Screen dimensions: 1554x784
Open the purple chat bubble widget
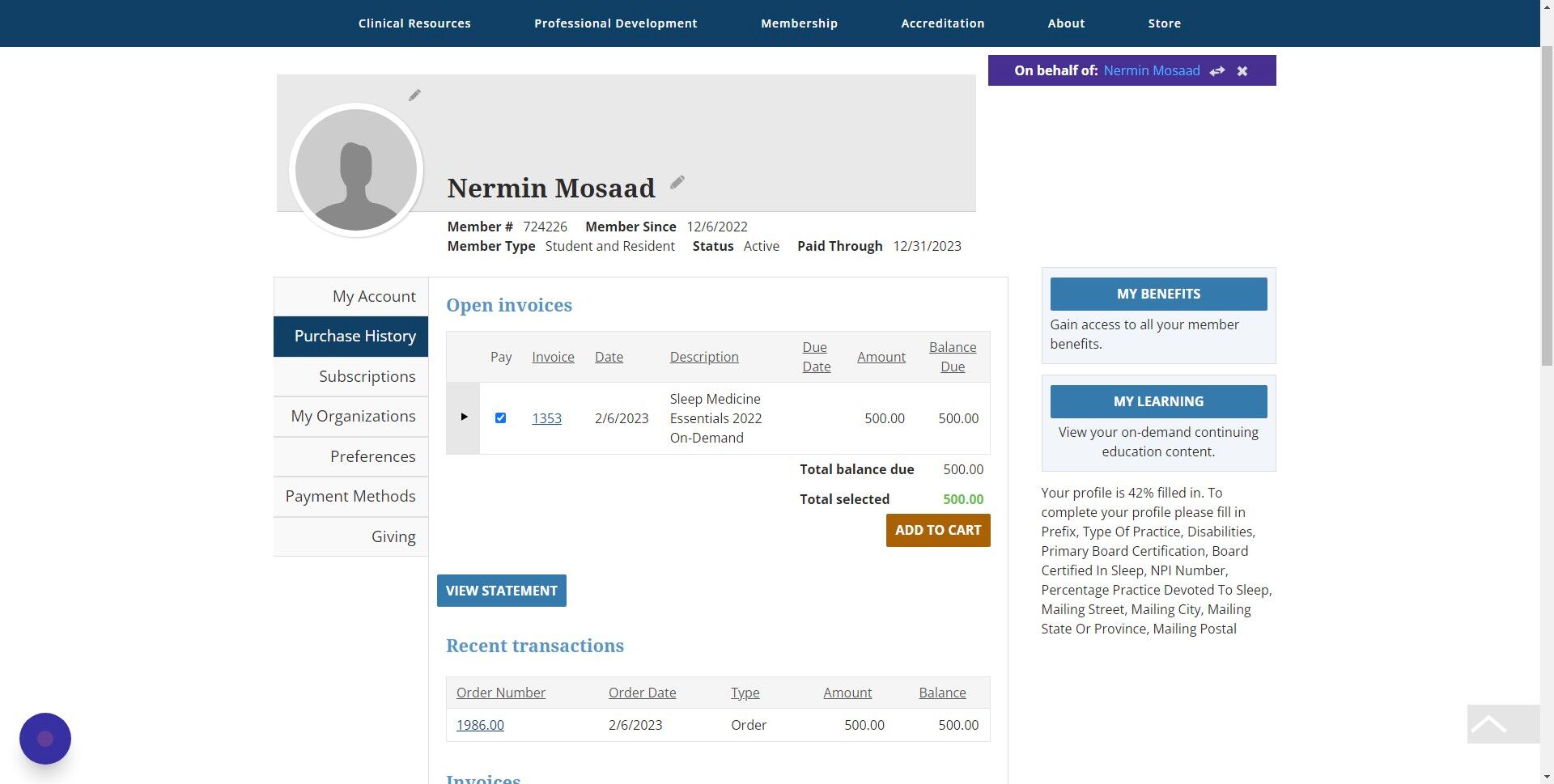[x=45, y=738]
